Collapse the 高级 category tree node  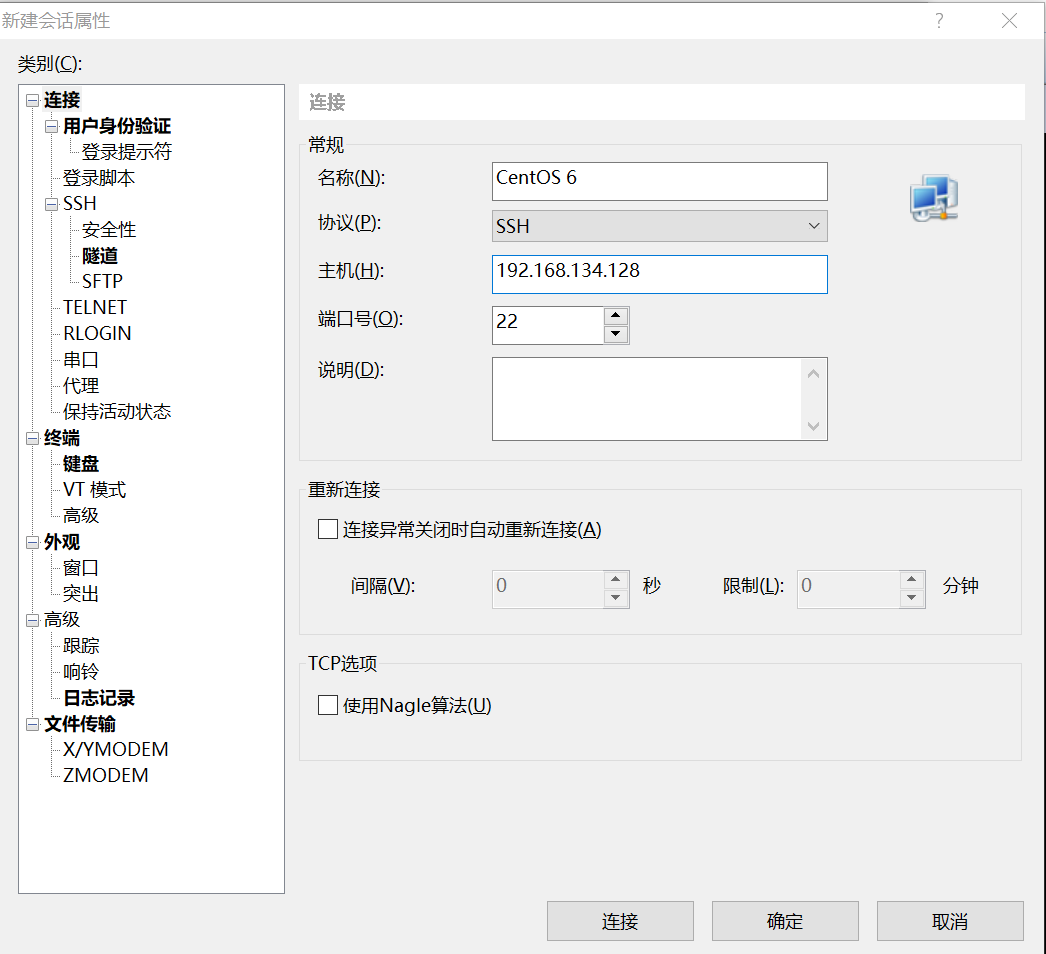click(32, 620)
